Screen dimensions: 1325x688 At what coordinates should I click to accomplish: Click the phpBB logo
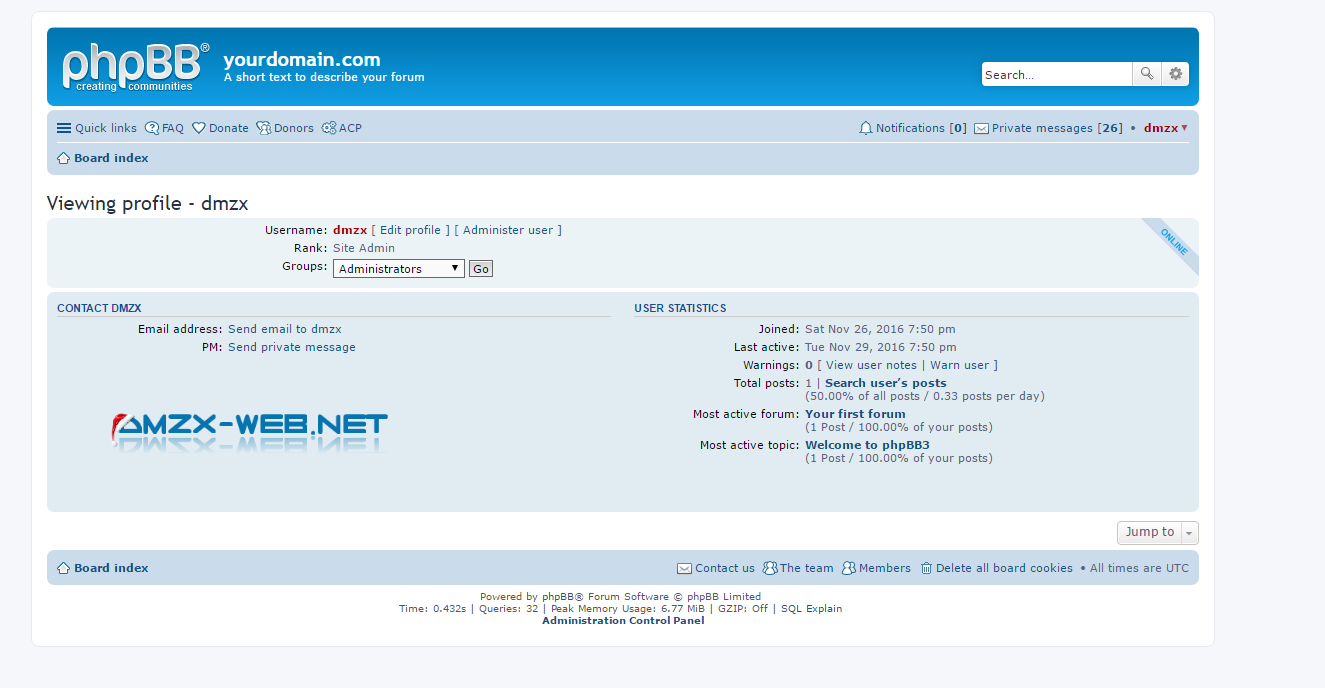(136, 67)
